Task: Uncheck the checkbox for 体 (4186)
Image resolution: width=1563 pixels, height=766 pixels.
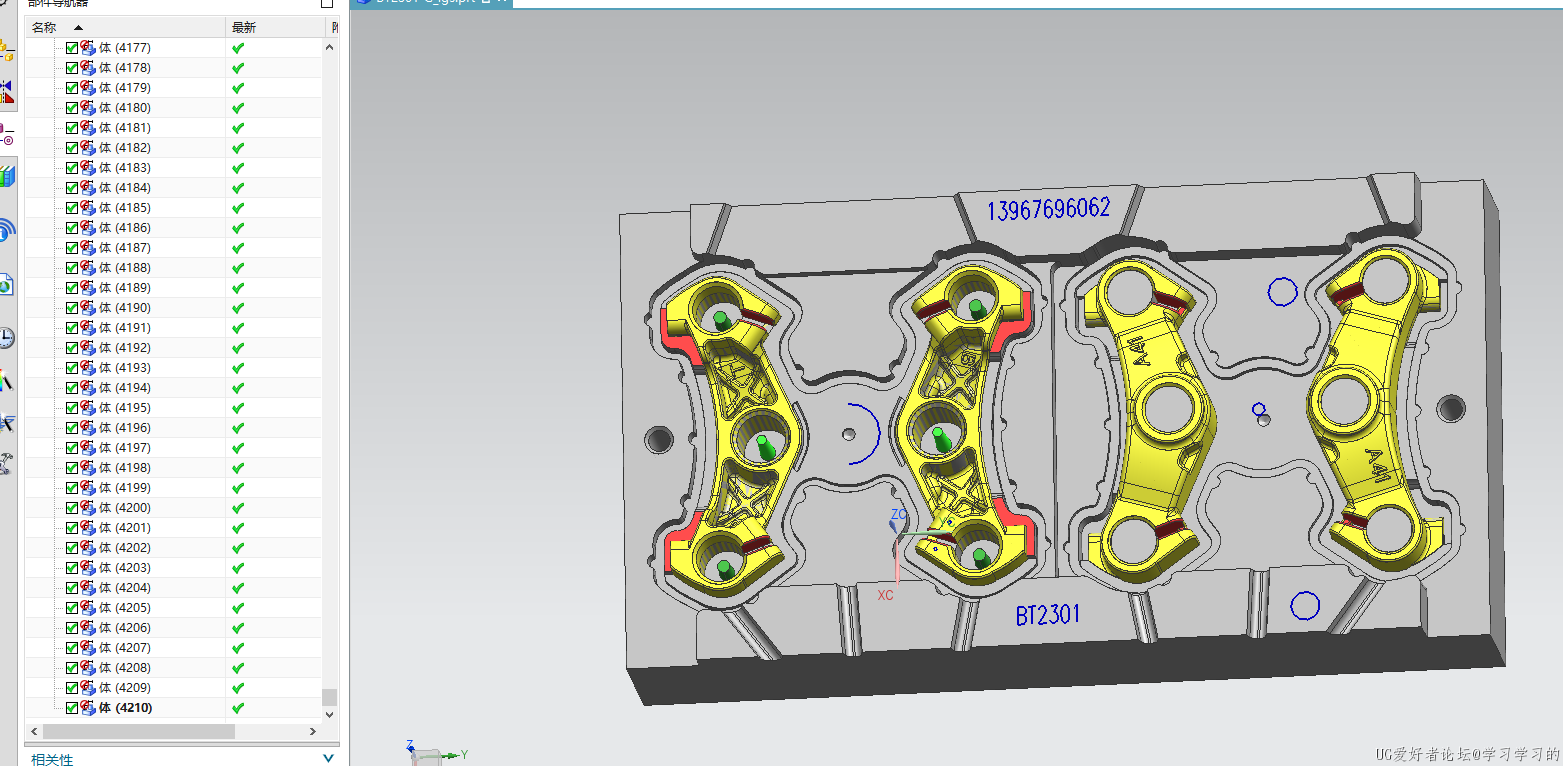Action: tap(72, 228)
